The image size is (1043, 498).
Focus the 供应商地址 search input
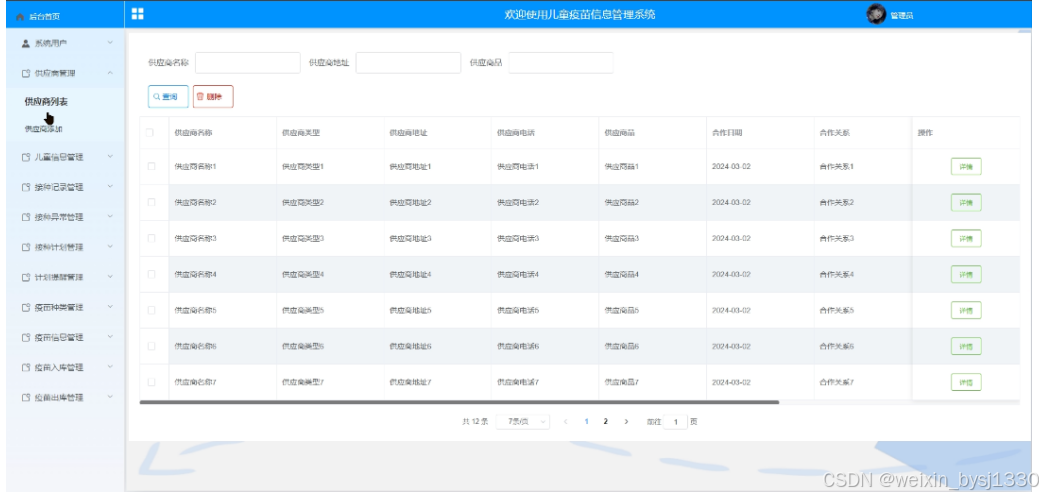pyautogui.click(x=408, y=62)
